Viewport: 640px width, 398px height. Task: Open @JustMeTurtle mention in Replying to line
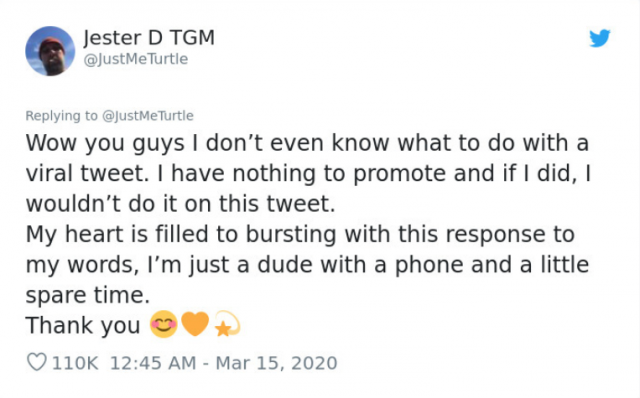pyautogui.click(x=147, y=116)
